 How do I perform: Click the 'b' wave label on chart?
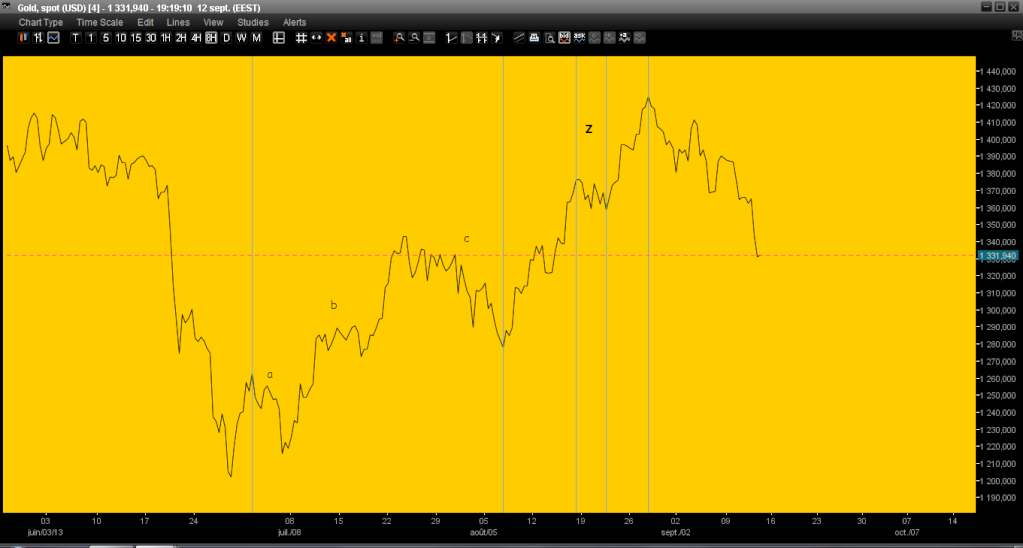click(333, 305)
